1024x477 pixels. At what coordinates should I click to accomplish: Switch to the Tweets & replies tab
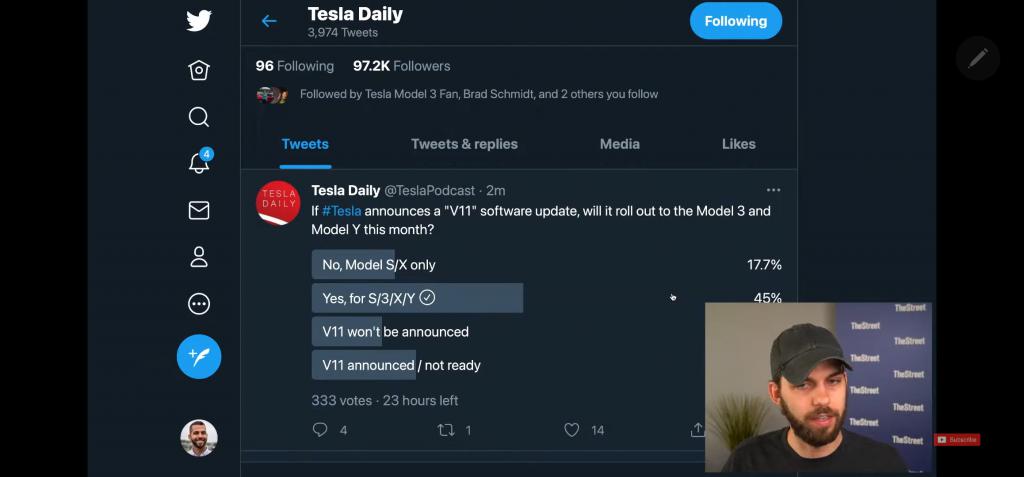[464, 144]
